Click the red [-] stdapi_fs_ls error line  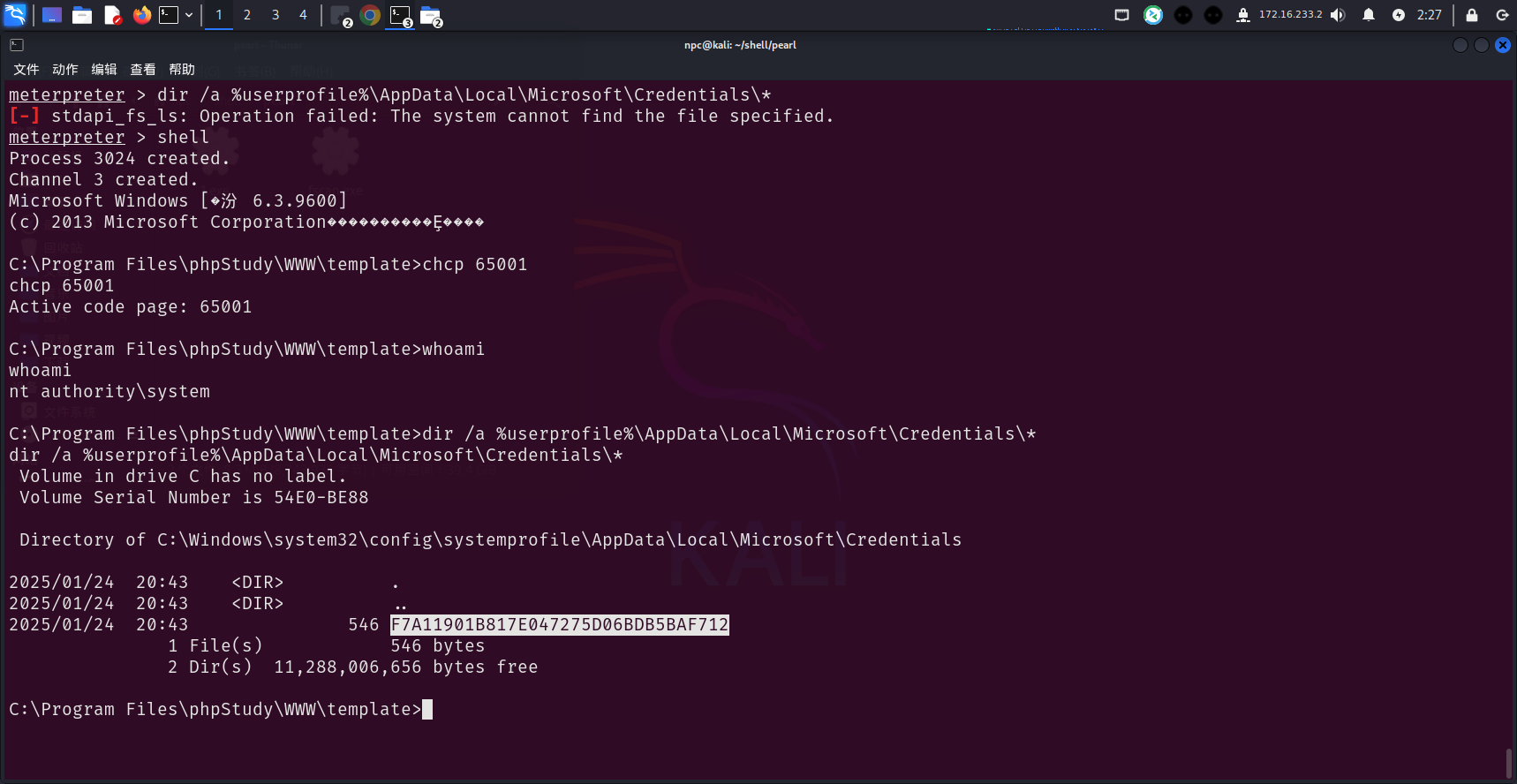click(421, 117)
